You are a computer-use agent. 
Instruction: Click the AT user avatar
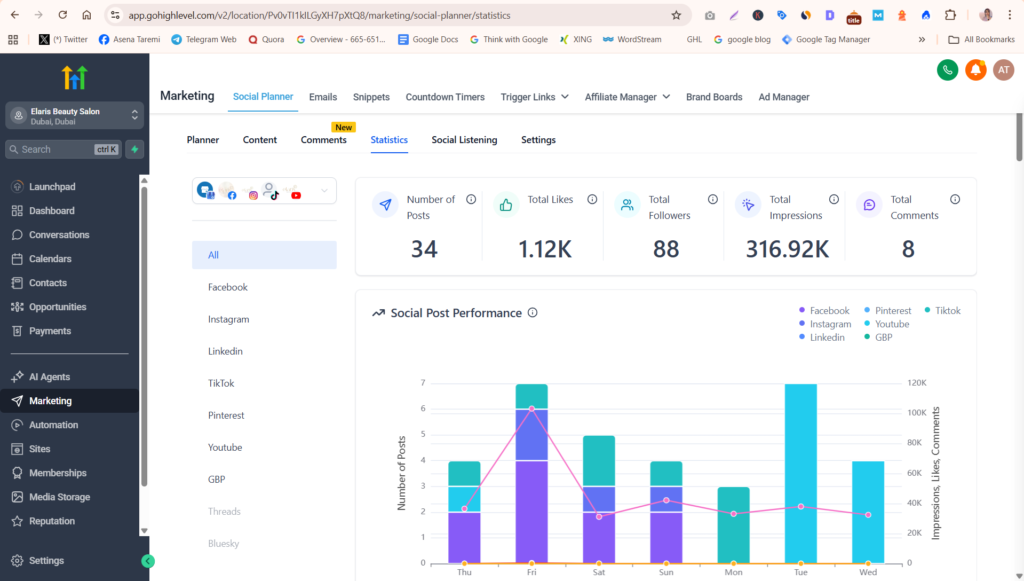(x=1004, y=70)
